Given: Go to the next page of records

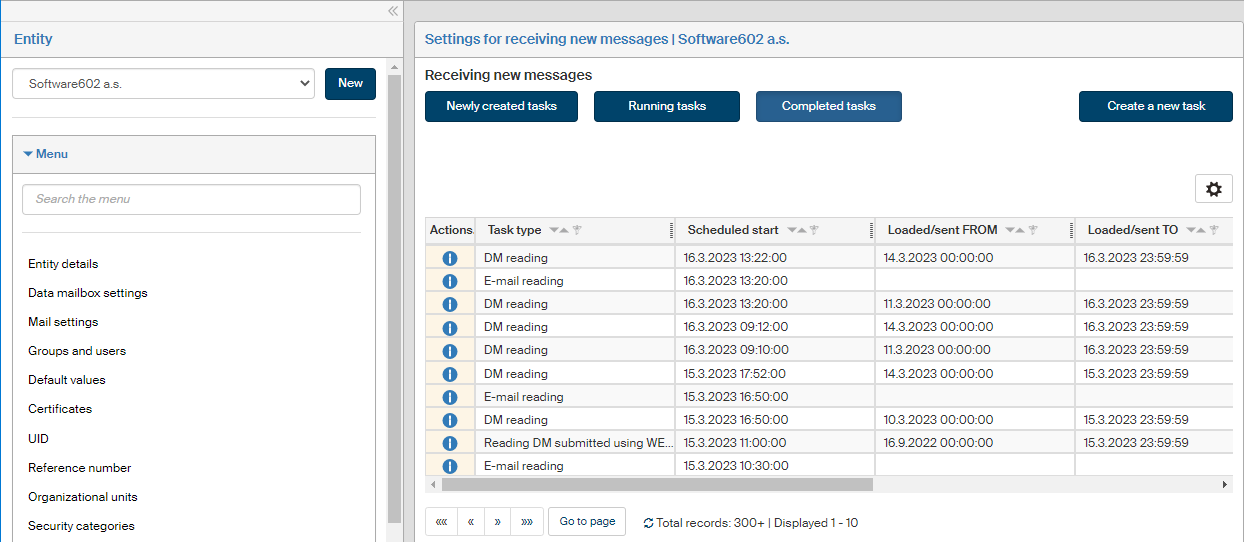Looking at the screenshot, I should pos(497,522).
